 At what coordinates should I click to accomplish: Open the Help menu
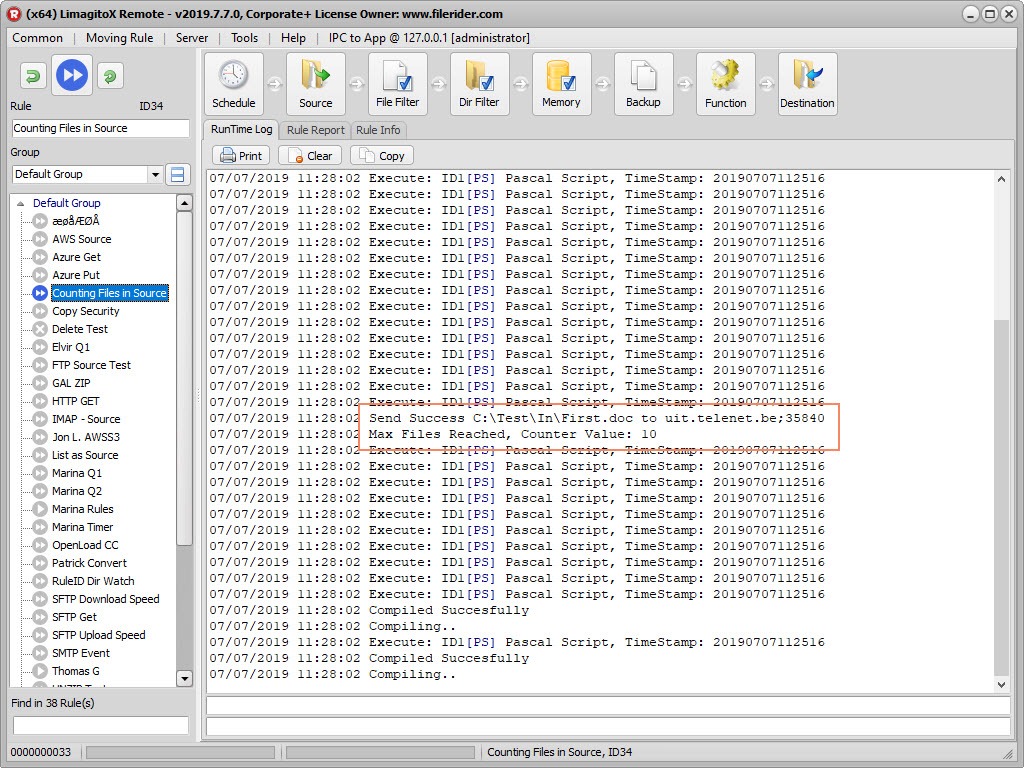293,38
